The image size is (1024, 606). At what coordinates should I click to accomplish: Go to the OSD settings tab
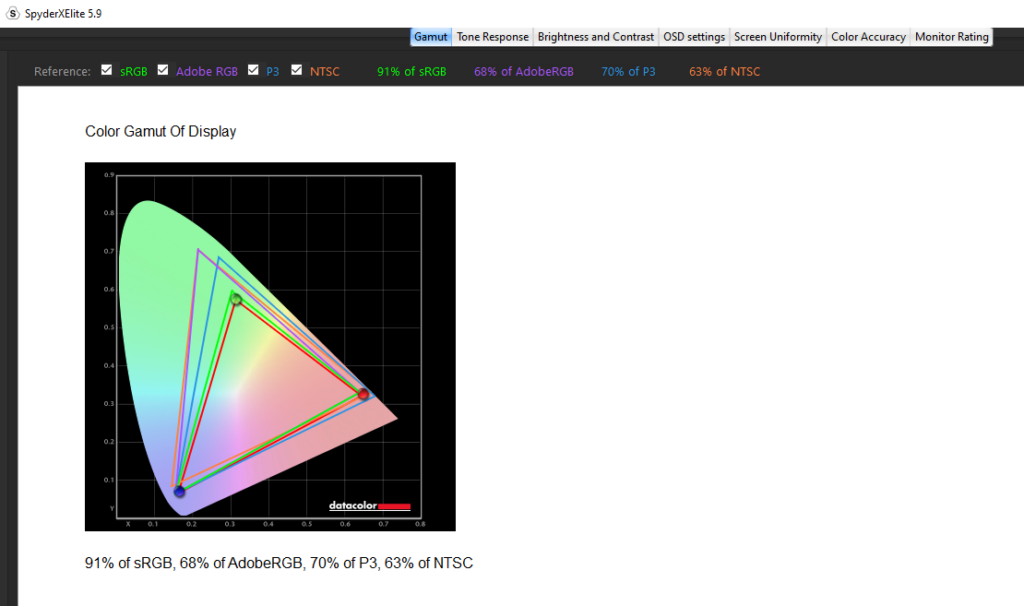point(693,37)
